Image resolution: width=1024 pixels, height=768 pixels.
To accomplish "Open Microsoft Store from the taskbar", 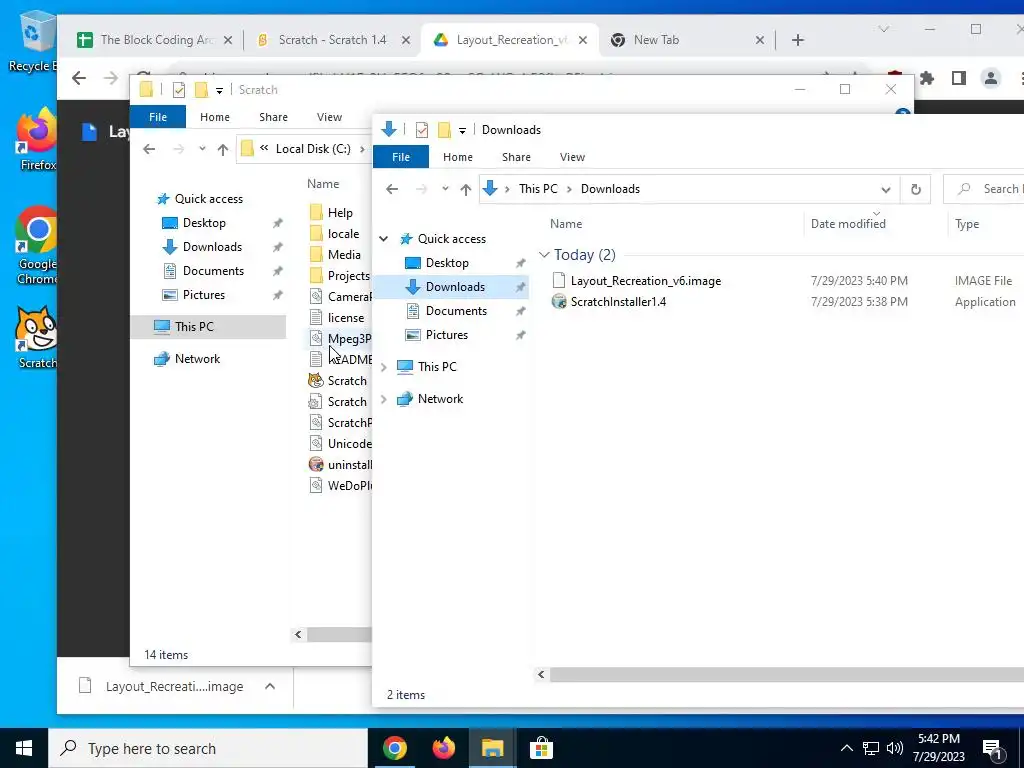I will [541, 748].
